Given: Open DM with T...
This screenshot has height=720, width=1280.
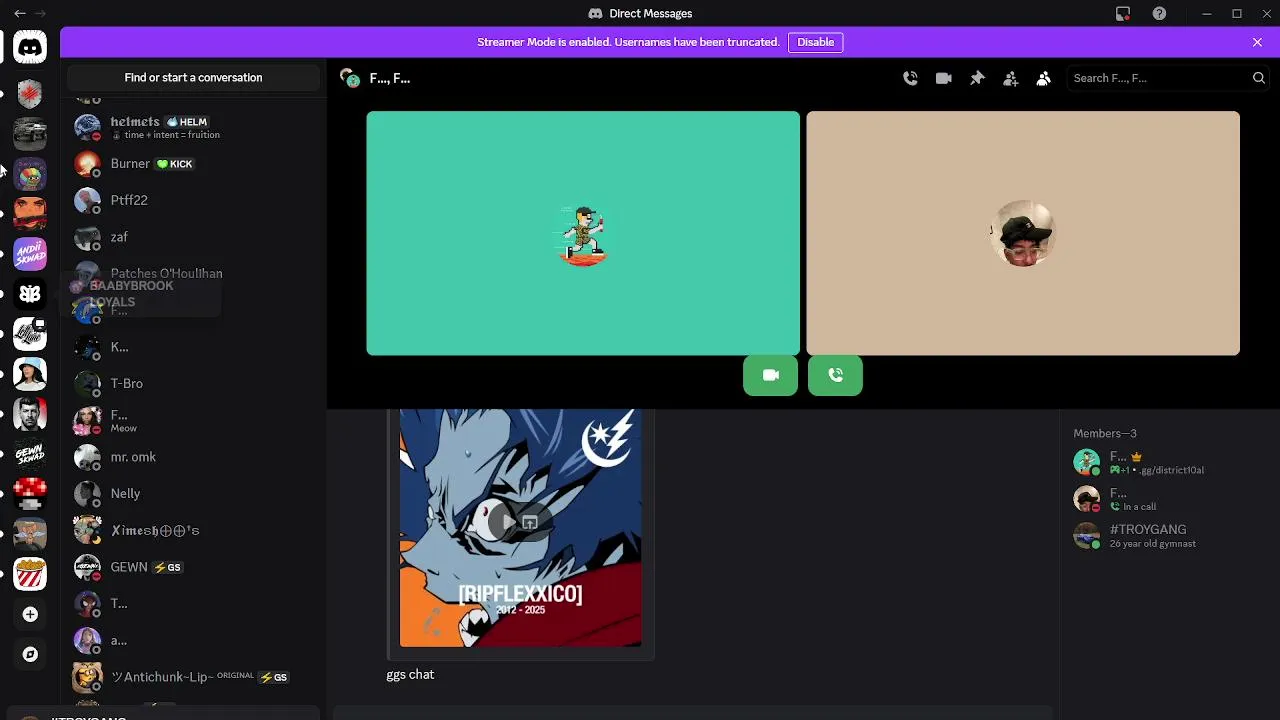Looking at the screenshot, I should point(194,603).
